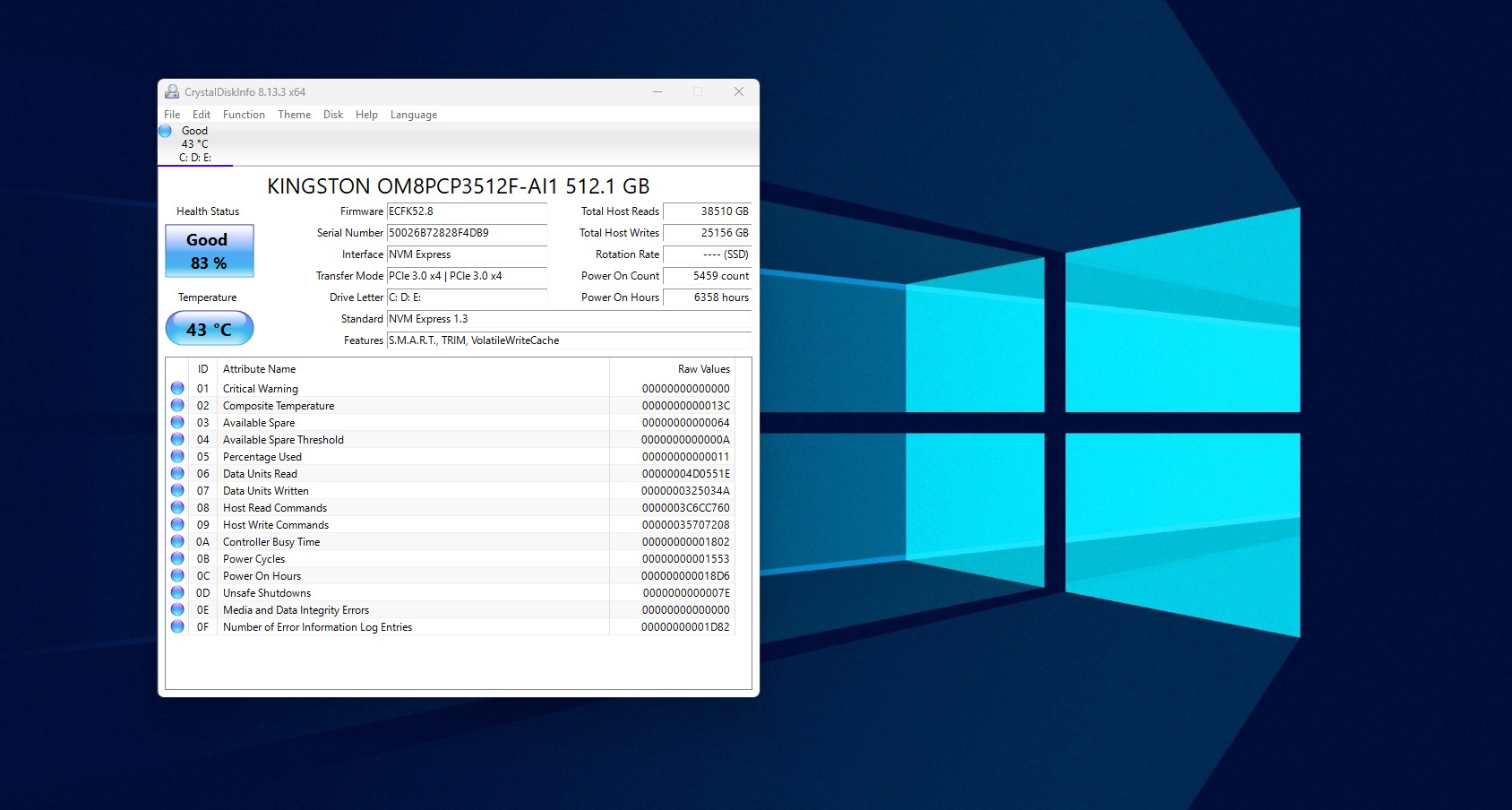Click the 43 °C temperature button
Viewport: 1512px width, 810px height.
click(x=210, y=329)
